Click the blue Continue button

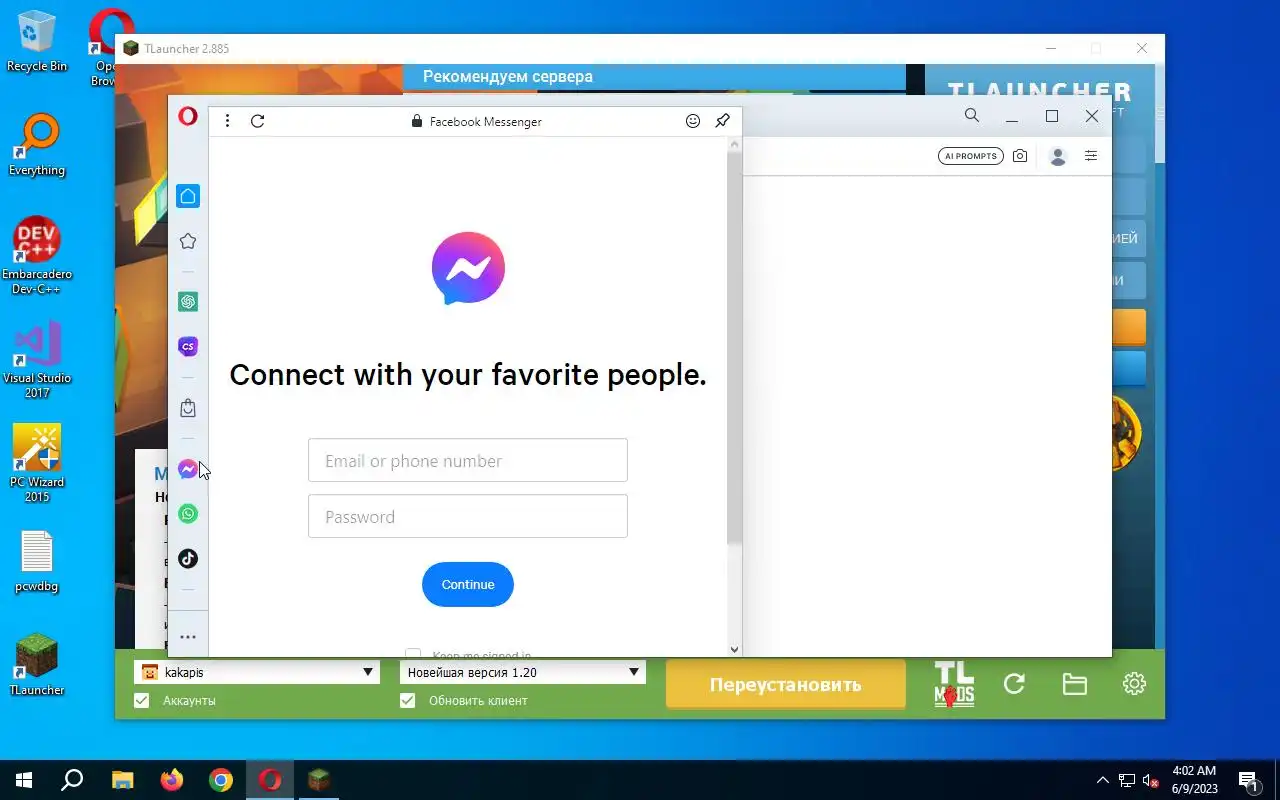click(x=468, y=584)
